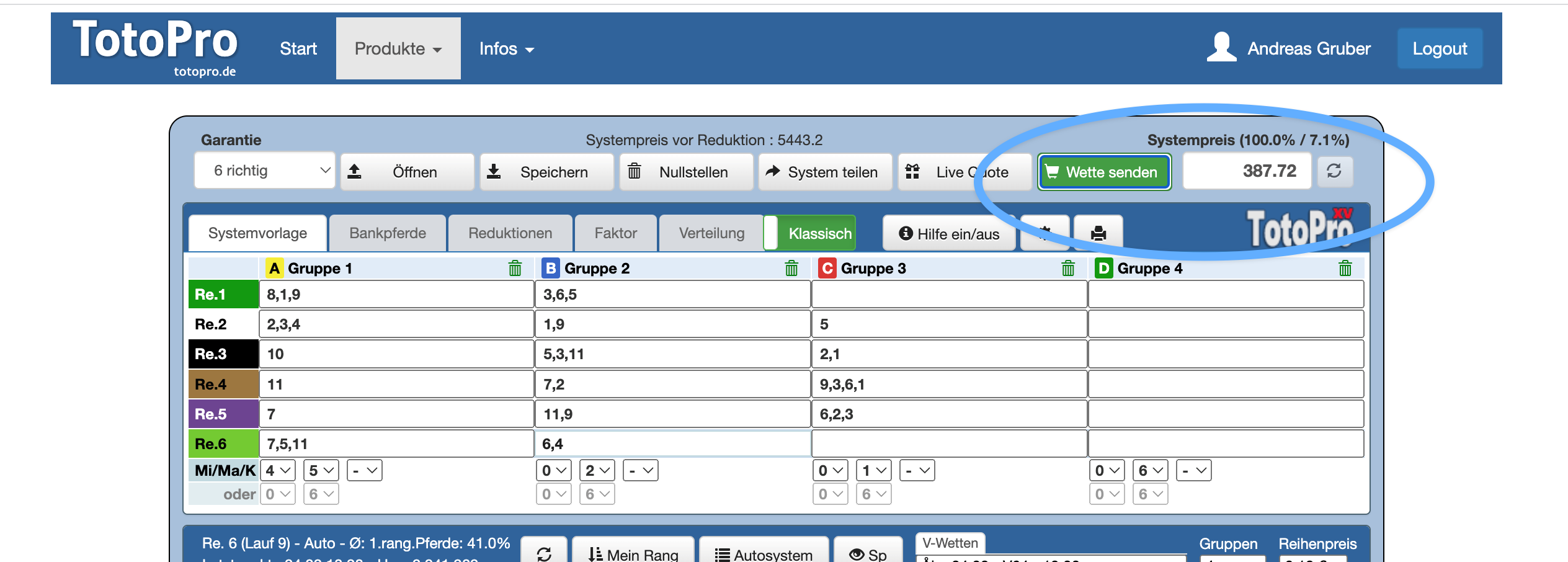
Task: Switch to the Faktor tab
Action: click(616, 233)
